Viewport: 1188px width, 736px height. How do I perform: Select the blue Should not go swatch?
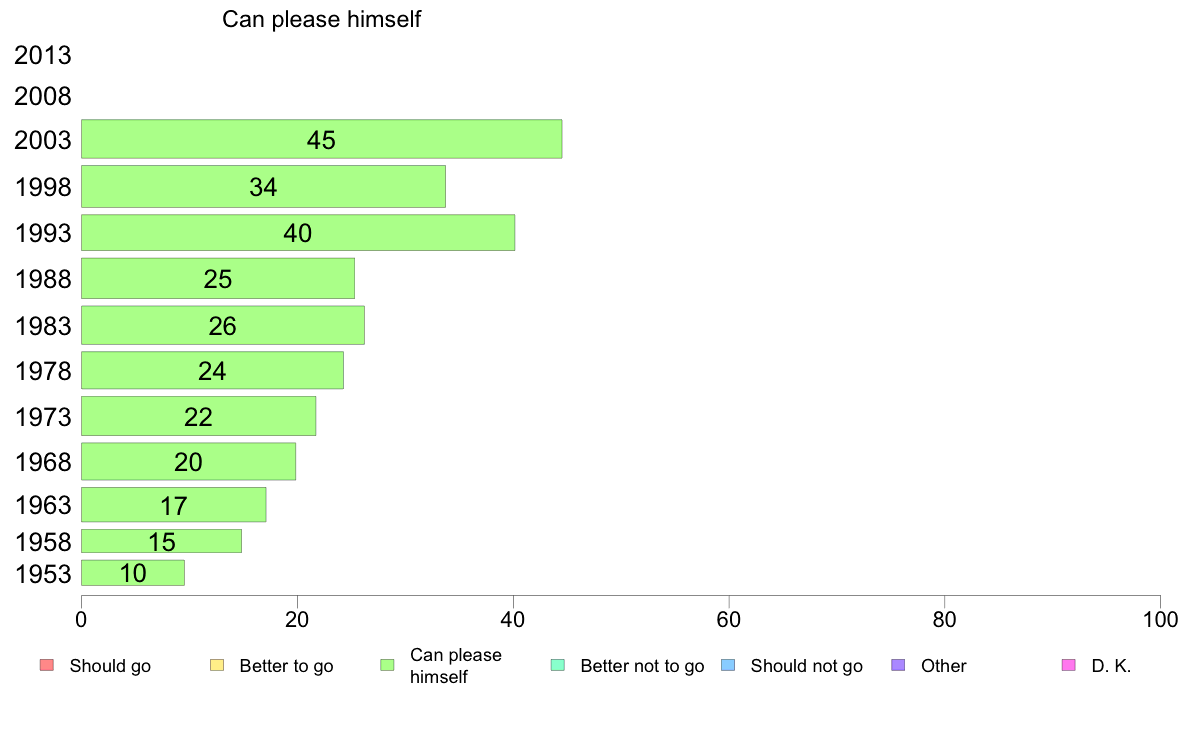[728, 666]
